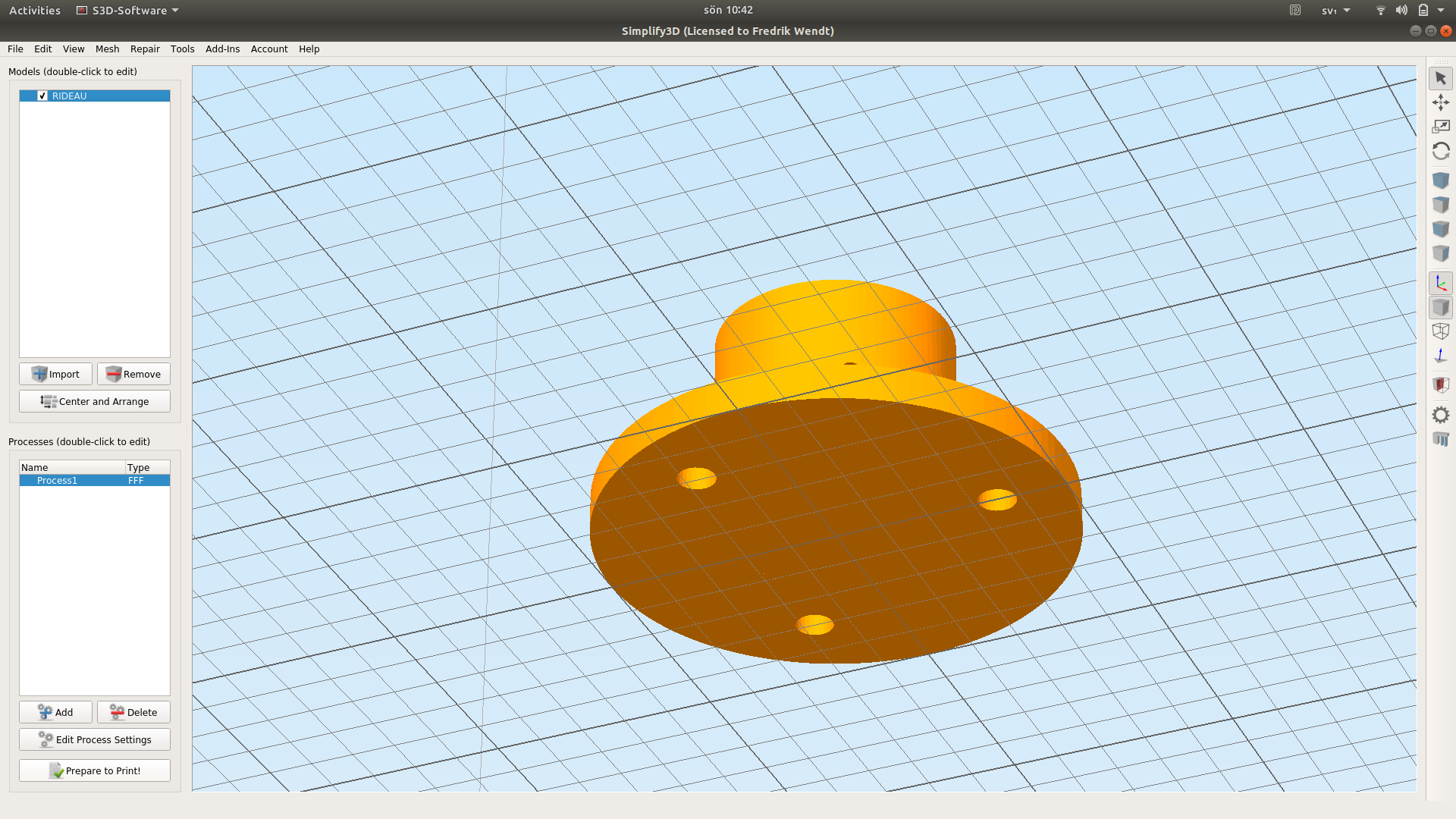Viewport: 1456px width, 819px height.
Task: Toggle the coordinate axes display
Action: [1441, 283]
